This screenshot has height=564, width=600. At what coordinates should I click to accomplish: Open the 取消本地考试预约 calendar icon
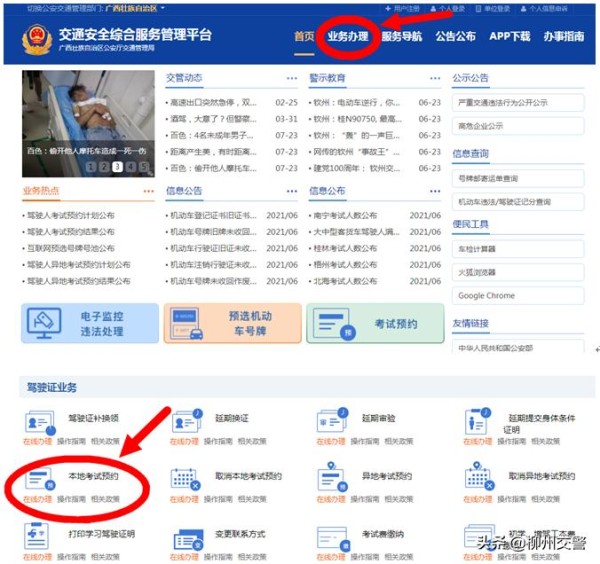click(x=186, y=479)
